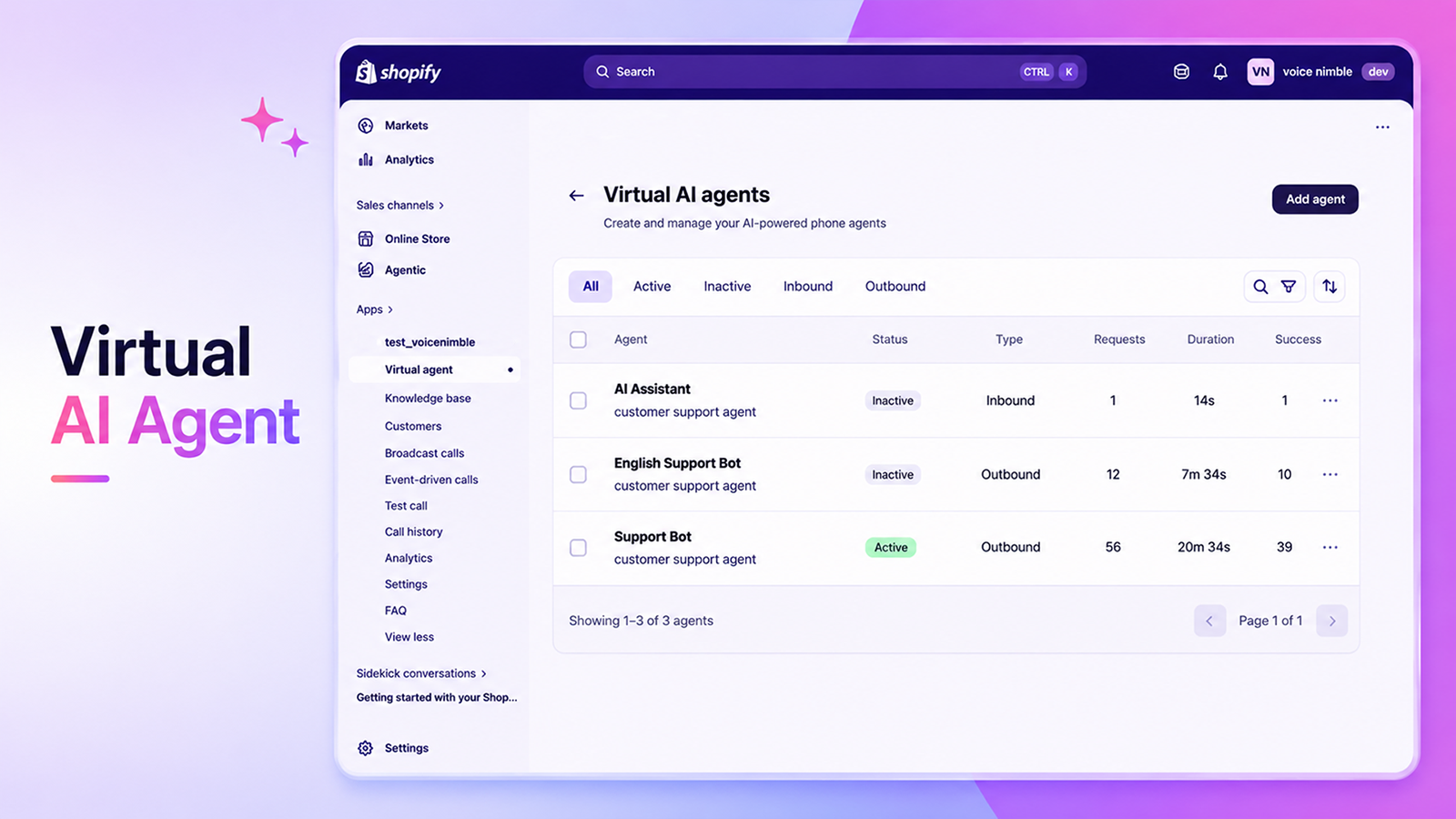Click the Markets globe icon
The height and width of the screenshot is (819, 1456).
point(366,126)
